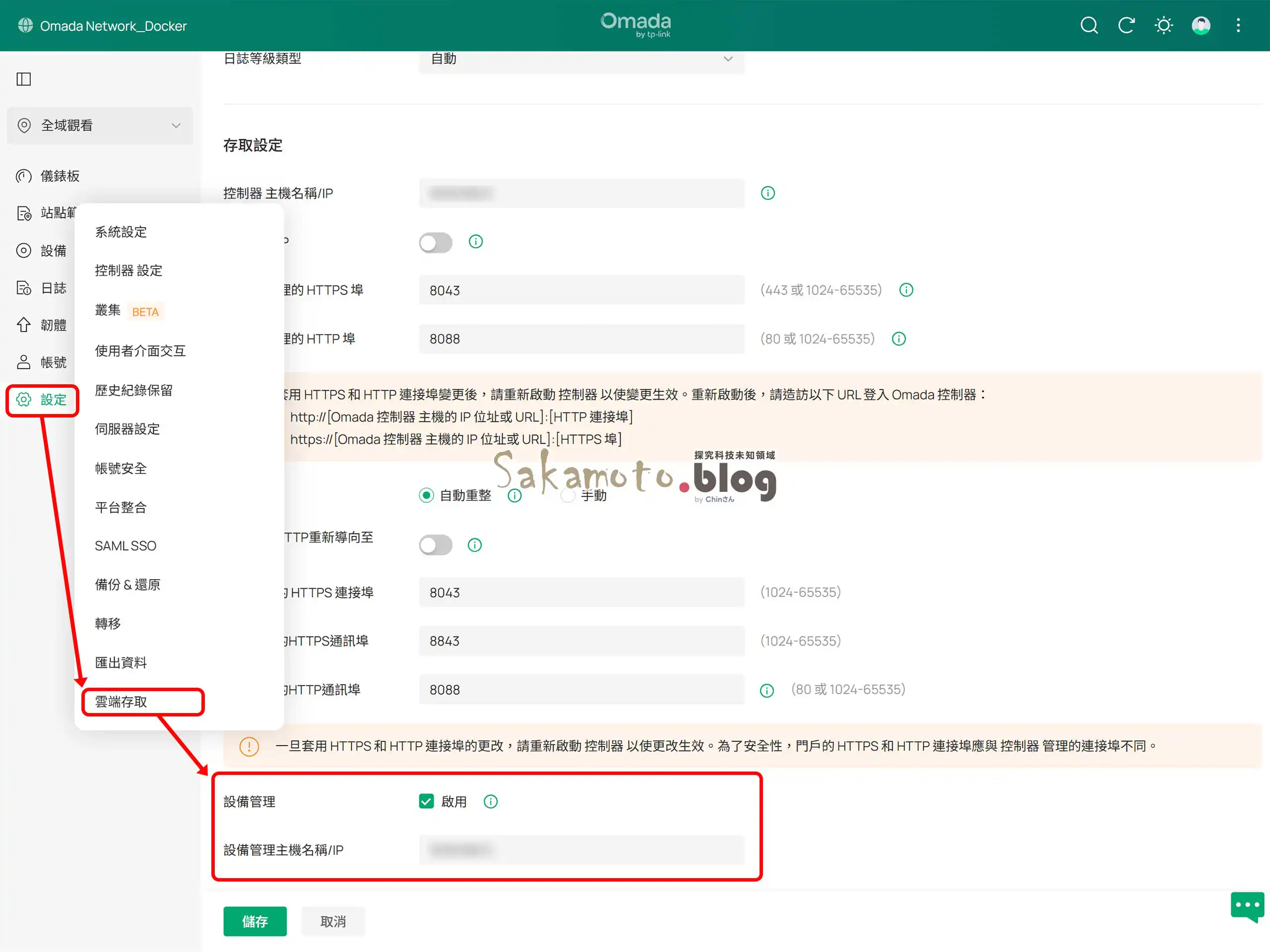
Task: Open the three-dot more options menu
Action: pyautogui.click(x=1238, y=25)
